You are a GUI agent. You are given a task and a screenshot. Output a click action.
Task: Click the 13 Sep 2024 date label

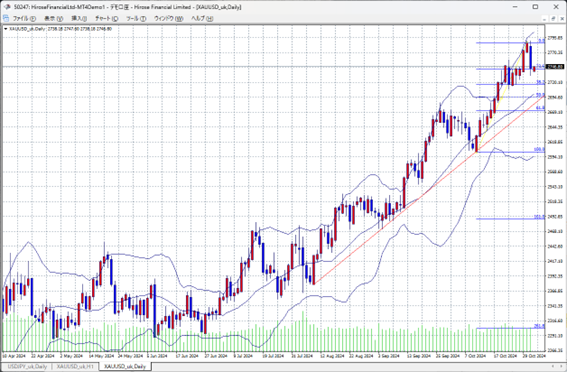coord(419,356)
